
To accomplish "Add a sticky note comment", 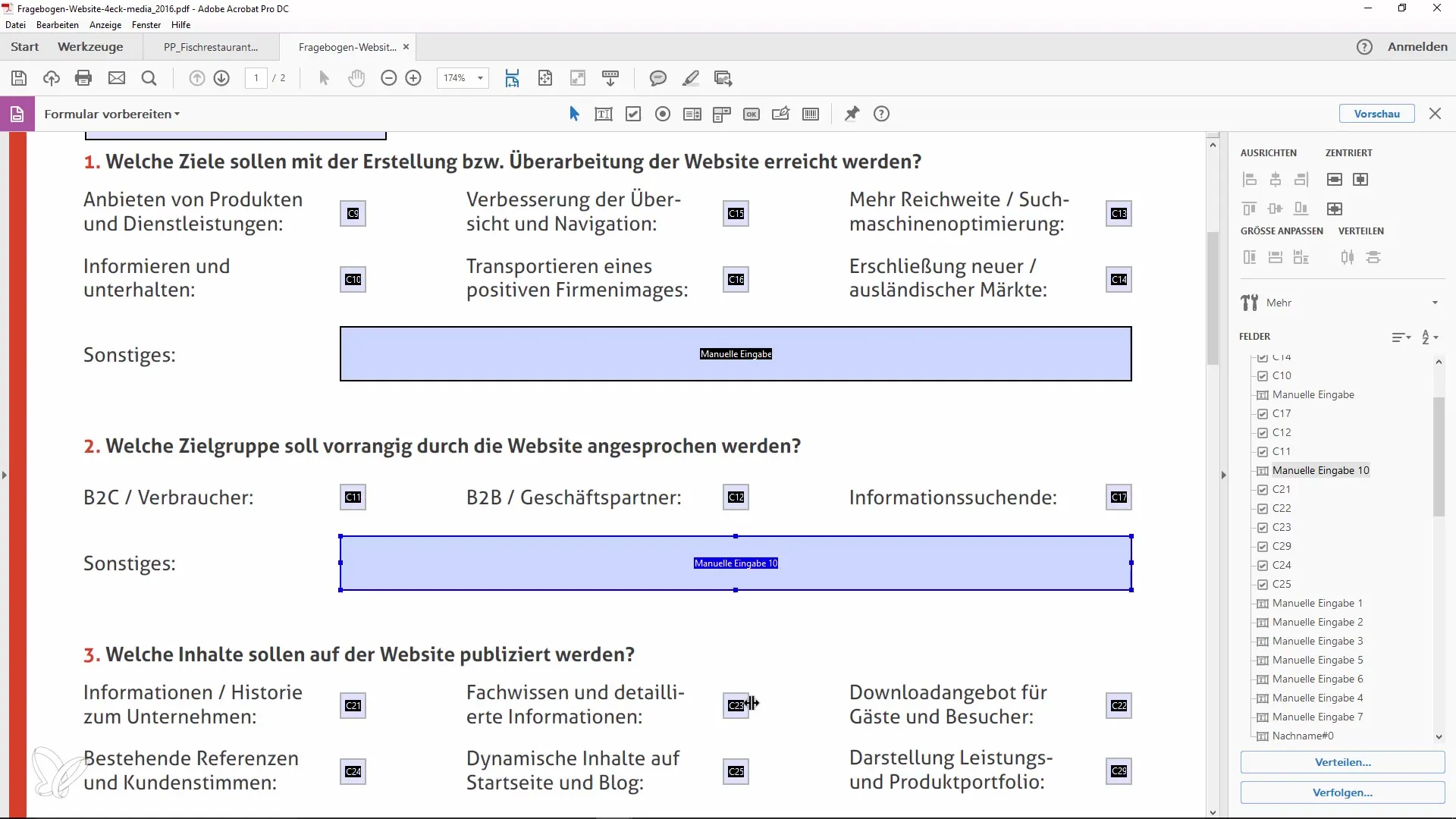I will (657, 78).
